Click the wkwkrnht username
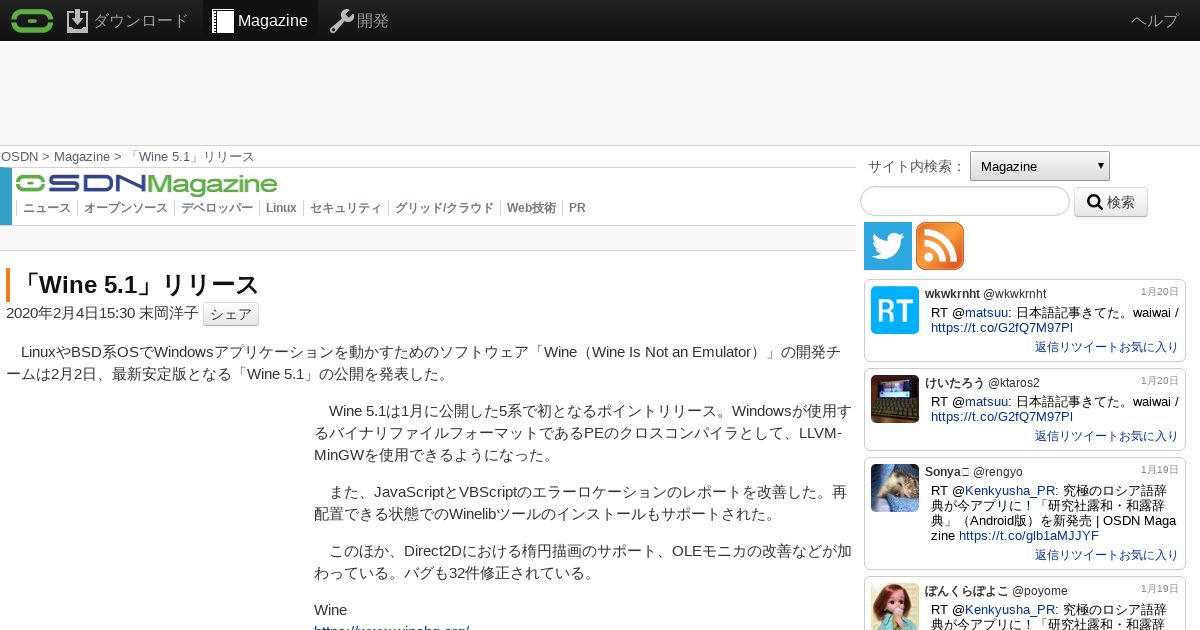 [x=952, y=293]
